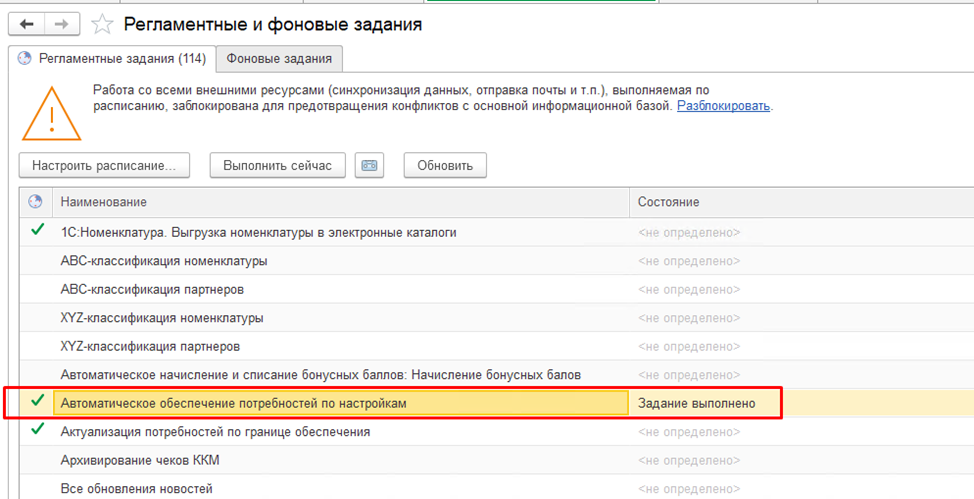Click status cell of Все обновления новостей row
The image size is (974, 499).
click(x=801, y=488)
